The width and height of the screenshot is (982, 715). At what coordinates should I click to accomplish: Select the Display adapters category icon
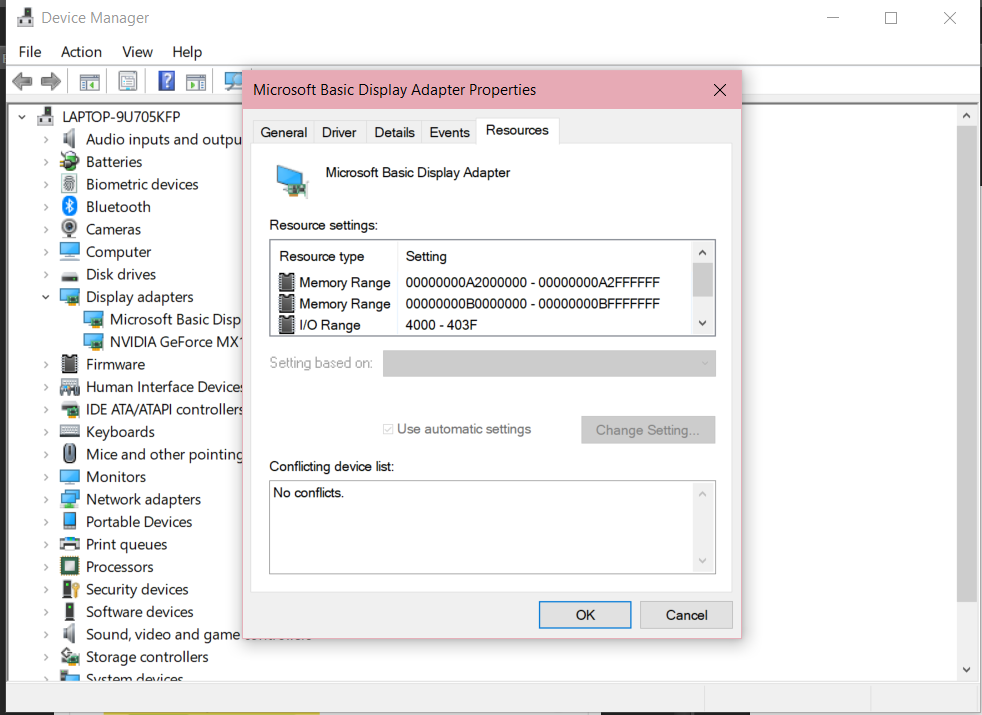[x=70, y=296]
